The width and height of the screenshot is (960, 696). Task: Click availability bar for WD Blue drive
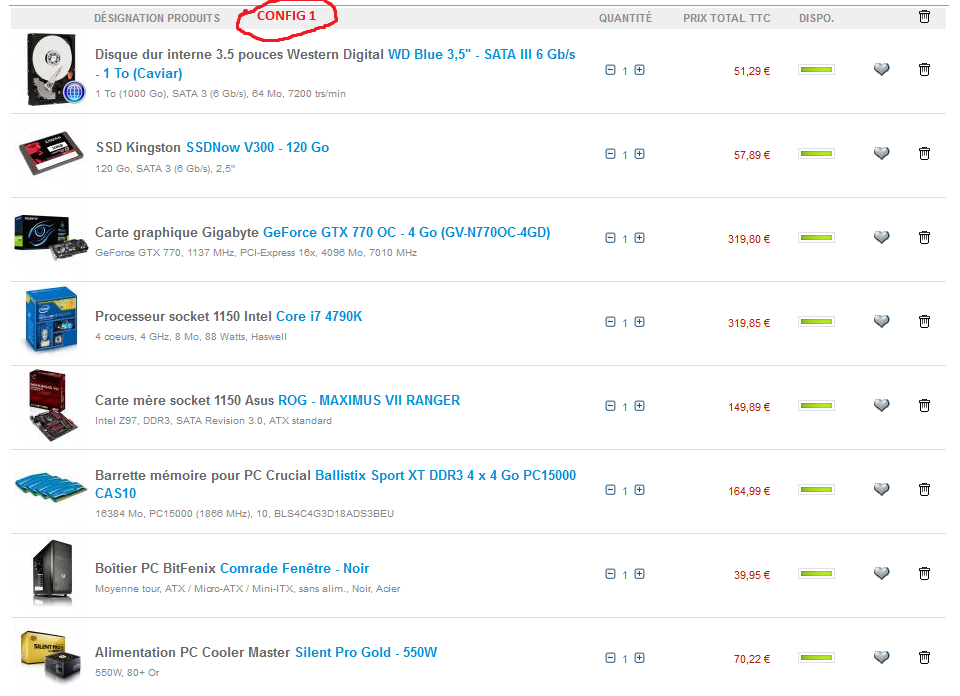coord(816,70)
